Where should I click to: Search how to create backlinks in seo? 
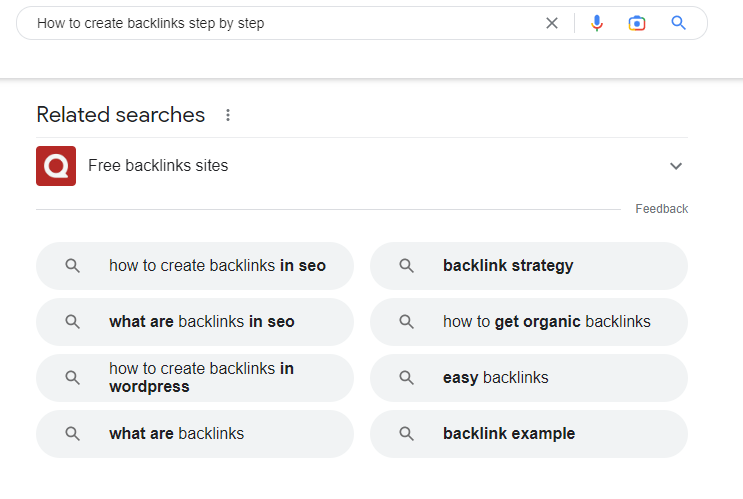(195, 266)
